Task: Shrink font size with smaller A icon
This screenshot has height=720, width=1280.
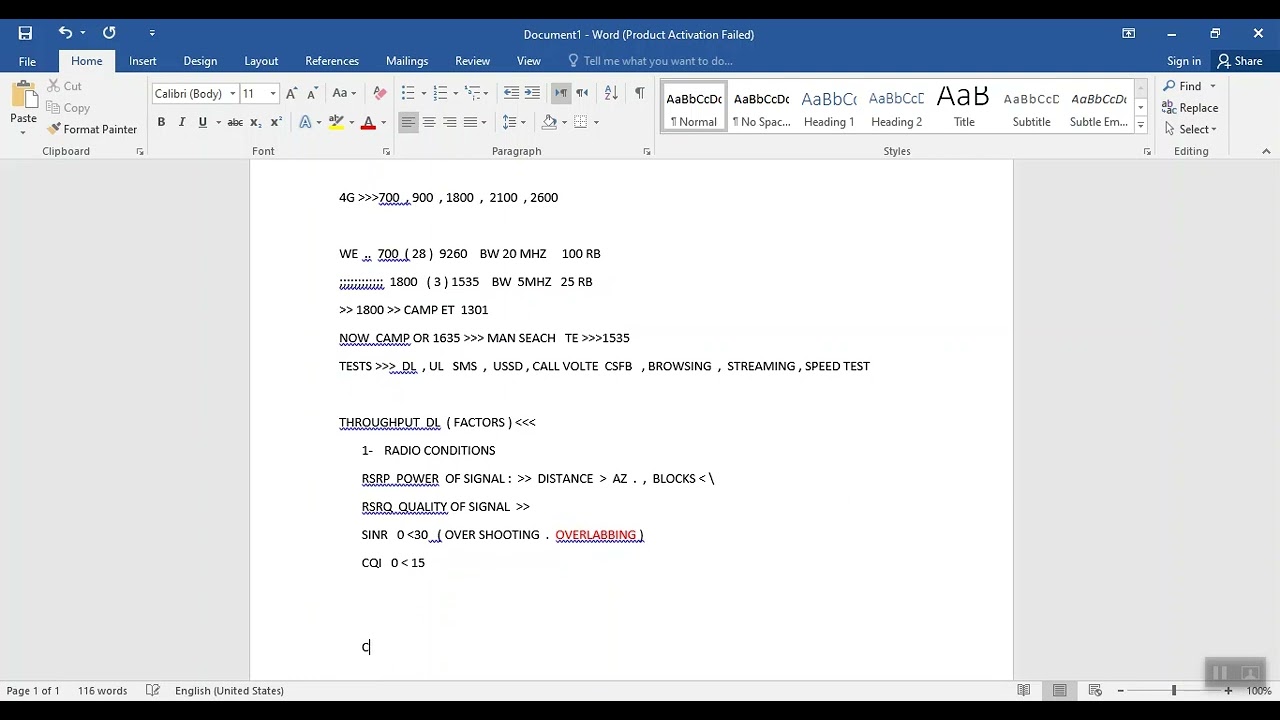Action: coord(311,93)
